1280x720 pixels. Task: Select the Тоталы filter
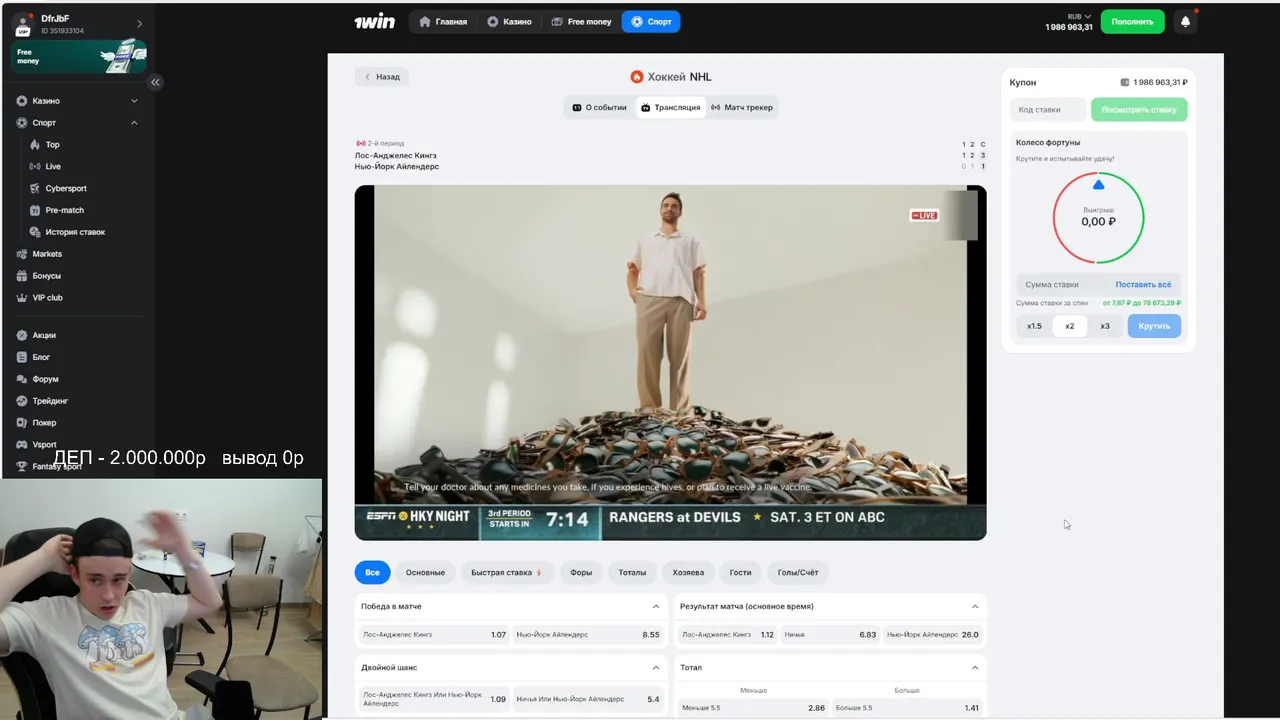pyautogui.click(x=632, y=573)
